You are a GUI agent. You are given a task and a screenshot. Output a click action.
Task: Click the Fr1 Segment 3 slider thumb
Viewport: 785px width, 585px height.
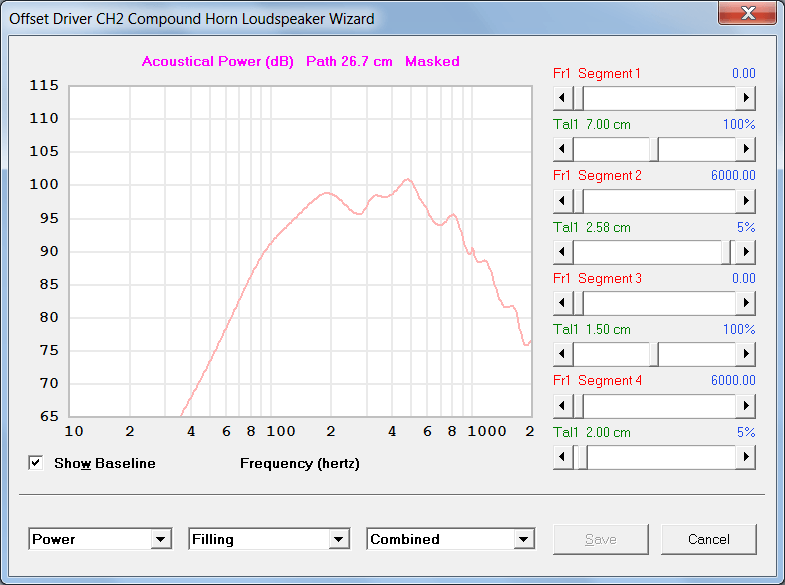(578, 303)
